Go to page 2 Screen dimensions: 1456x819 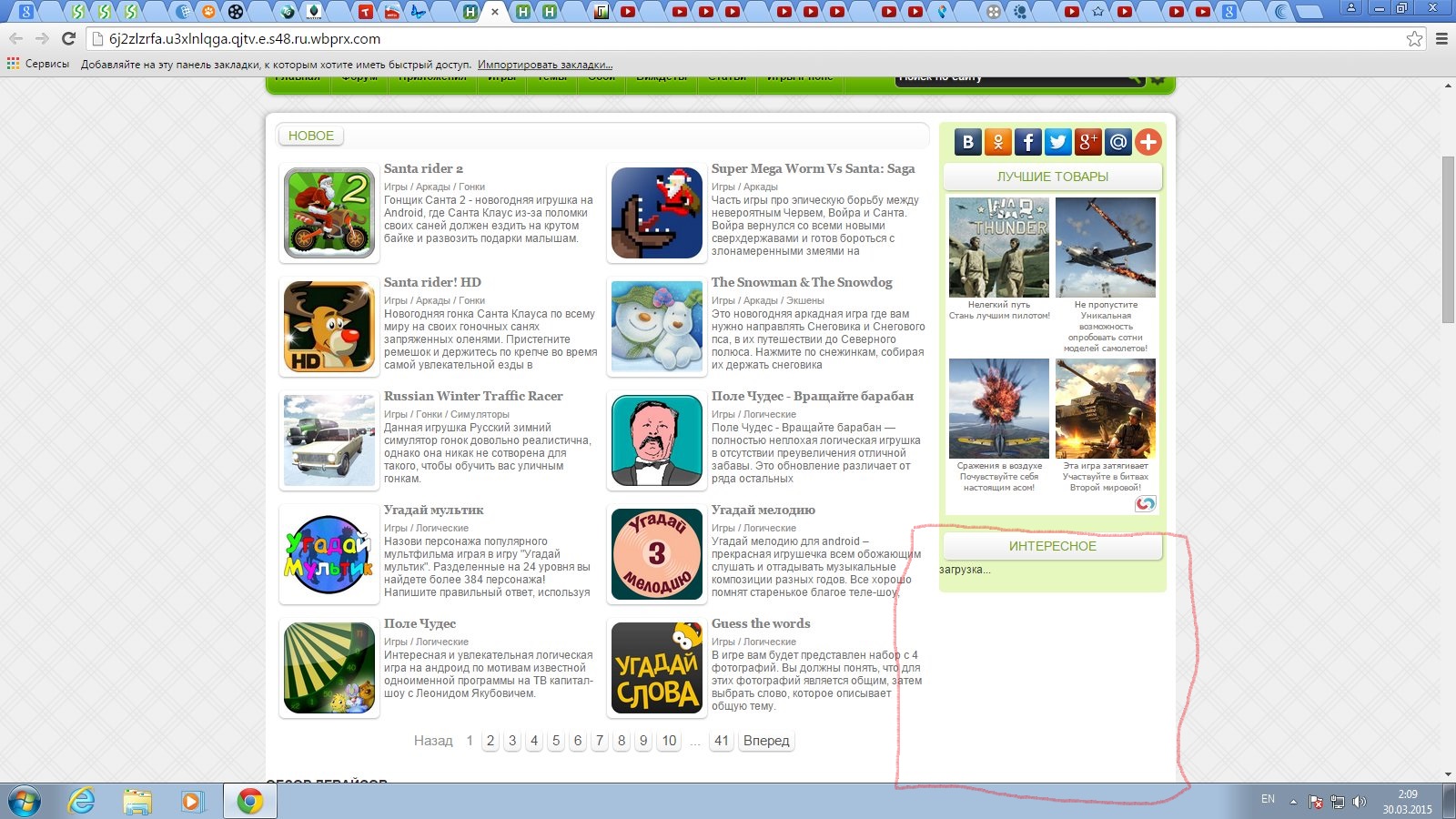pos(490,741)
